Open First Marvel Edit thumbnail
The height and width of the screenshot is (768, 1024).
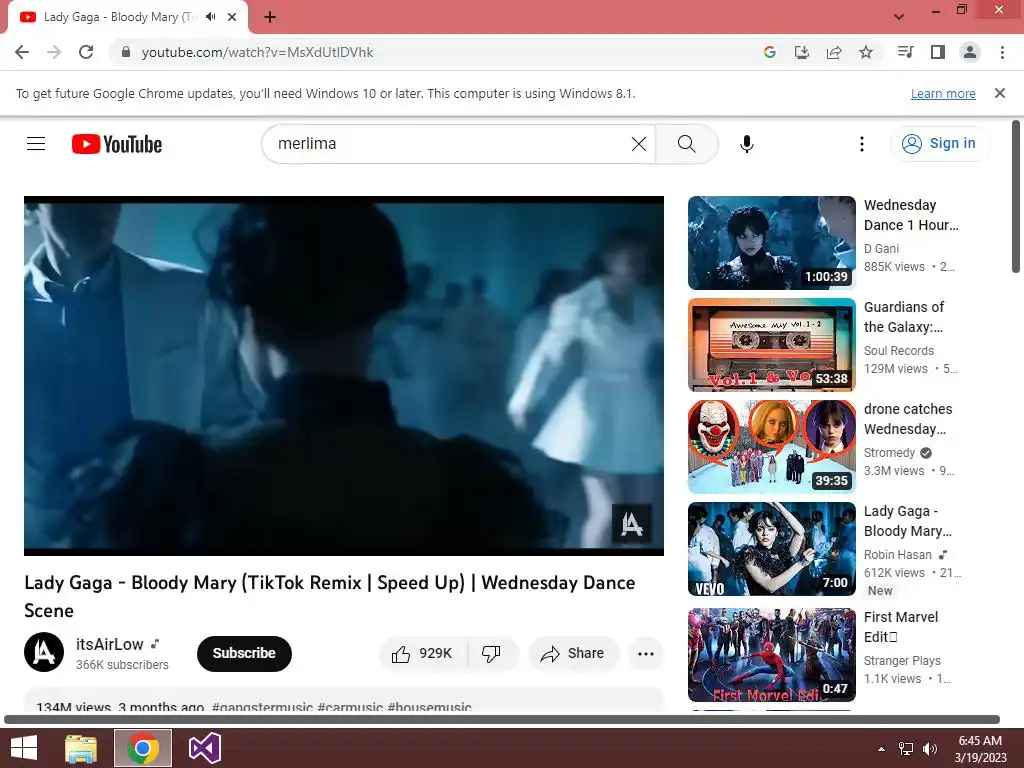771,655
